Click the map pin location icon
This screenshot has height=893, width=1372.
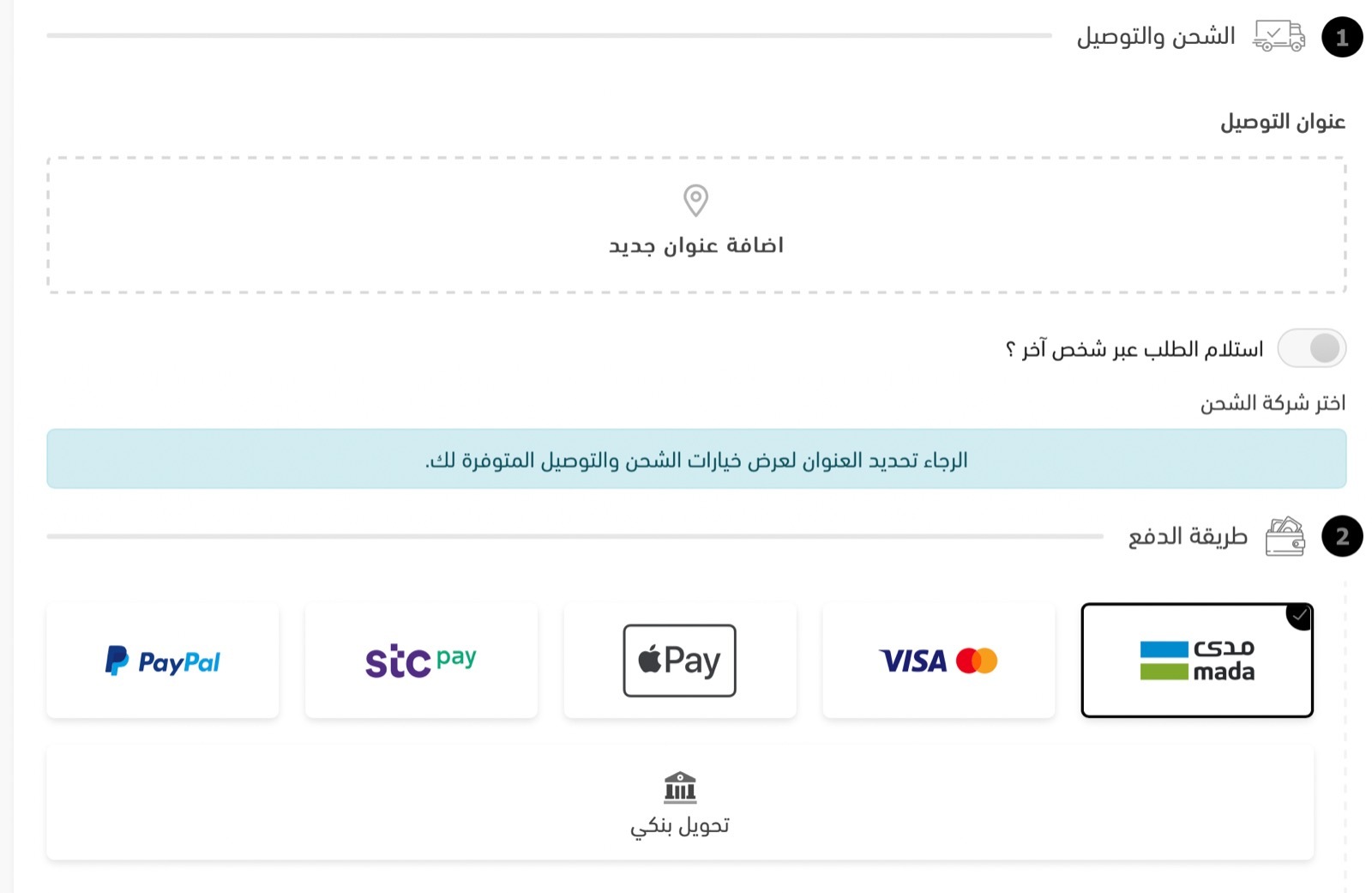(x=695, y=201)
